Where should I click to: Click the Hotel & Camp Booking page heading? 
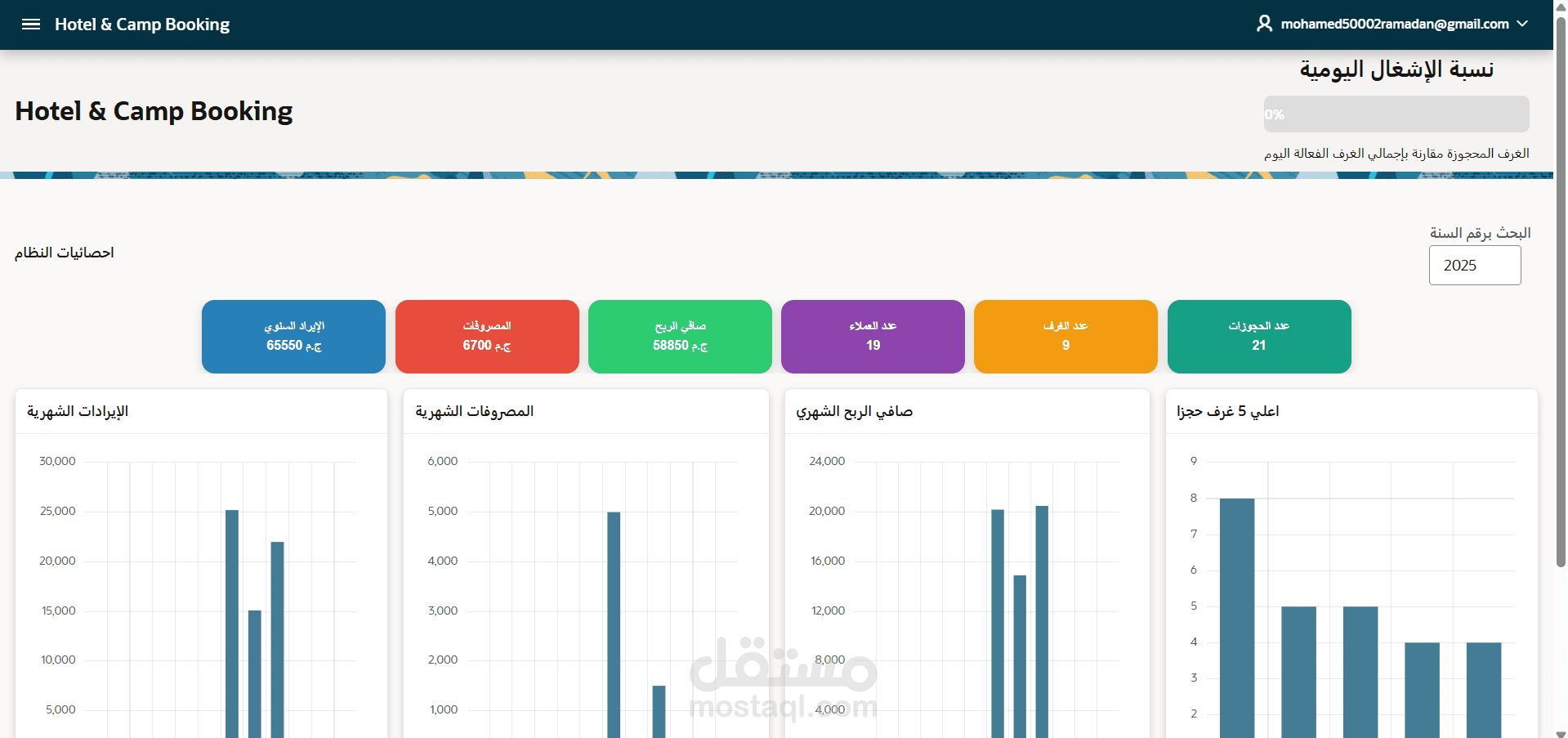point(154,111)
